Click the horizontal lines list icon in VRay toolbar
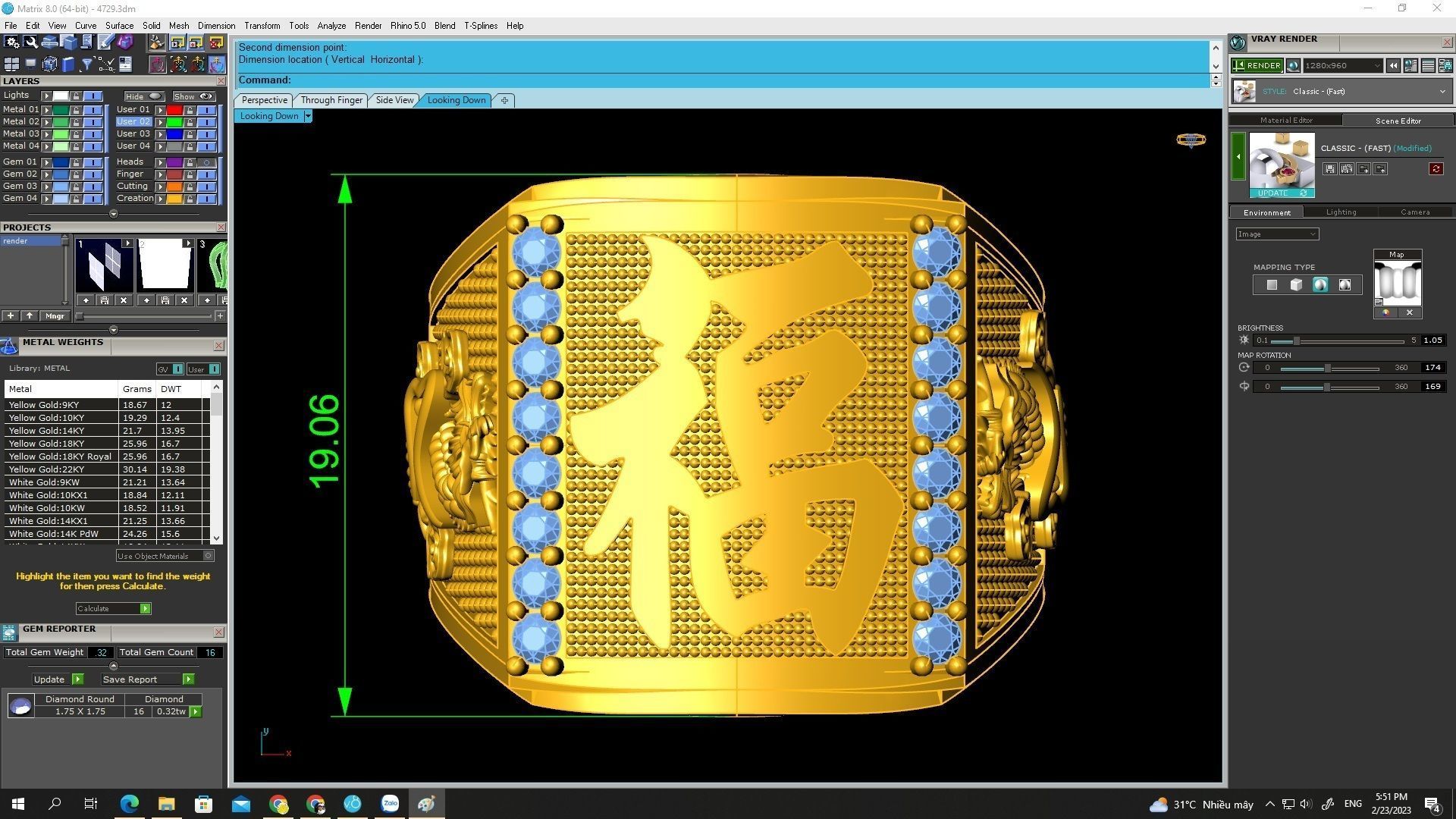 1428,66
